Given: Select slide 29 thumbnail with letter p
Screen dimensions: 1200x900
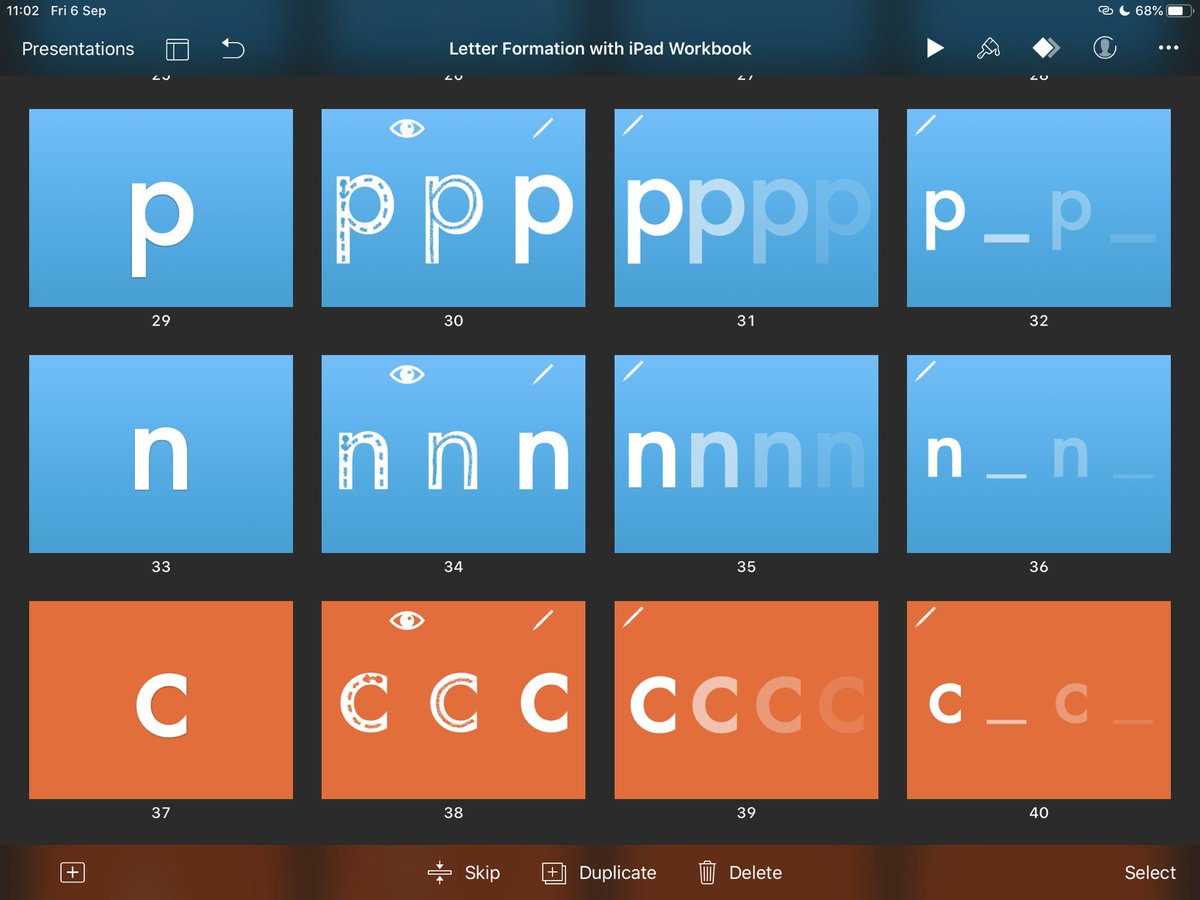Looking at the screenshot, I should [x=161, y=208].
